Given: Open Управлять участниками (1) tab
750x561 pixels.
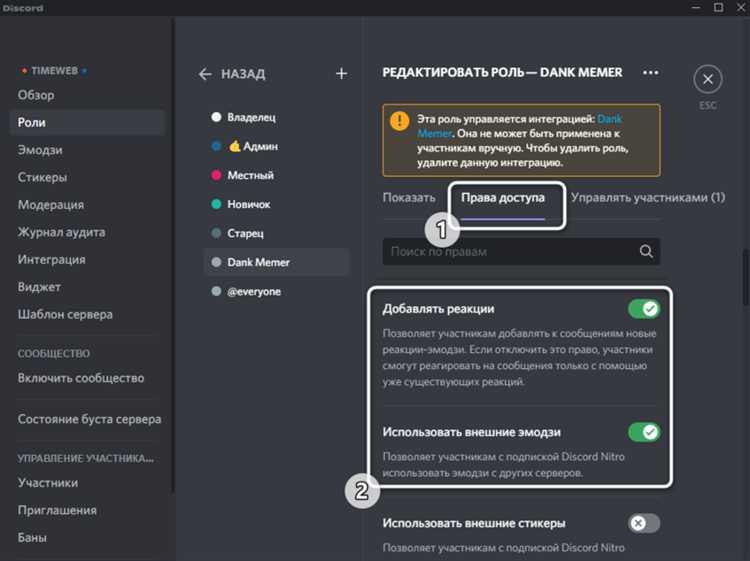Looking at the screenshot, I should [x=648, y=198].
